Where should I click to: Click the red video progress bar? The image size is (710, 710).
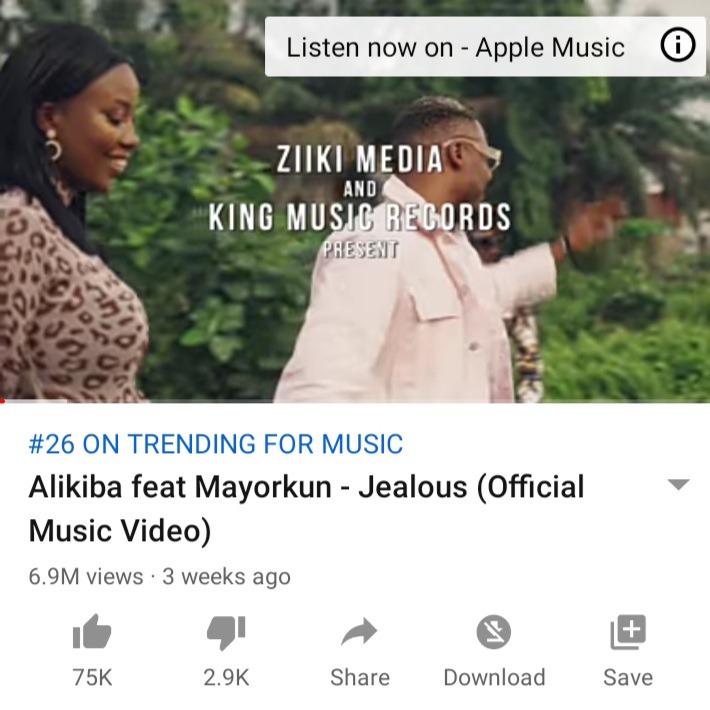[2, 401]
